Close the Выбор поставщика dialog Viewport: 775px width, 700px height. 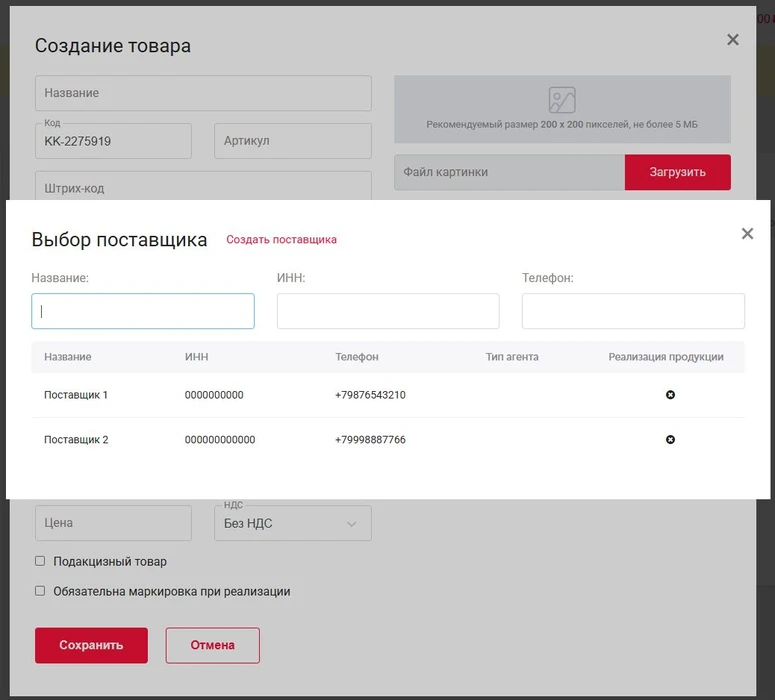point(747,234)
